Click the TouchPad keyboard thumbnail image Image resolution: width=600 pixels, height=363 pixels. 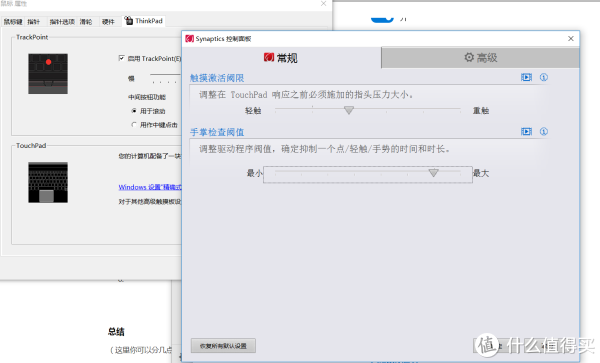48,182
